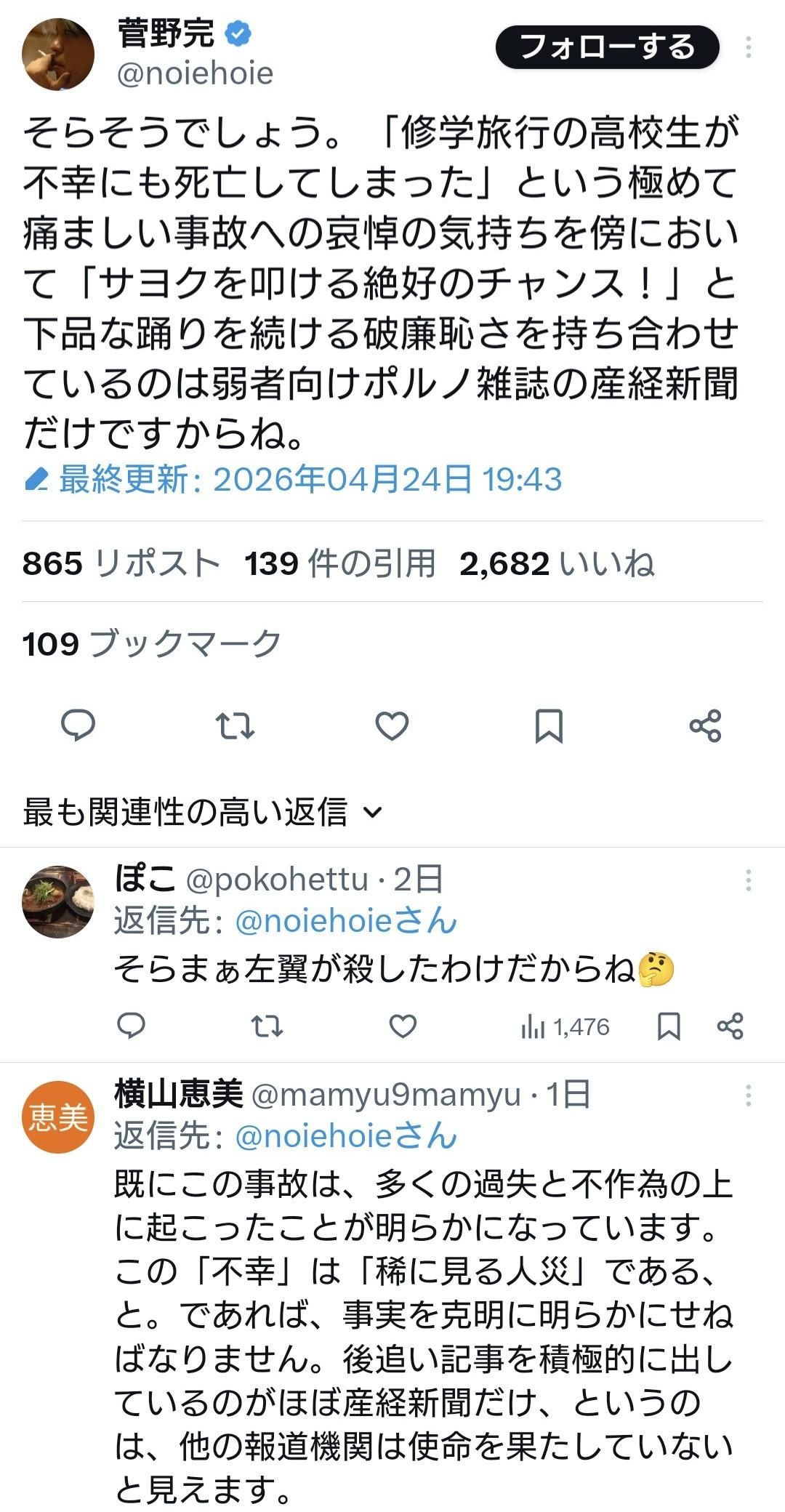Screen dimensions: 785x1512
Task: Share the main post
Action: tap(705, 725)
